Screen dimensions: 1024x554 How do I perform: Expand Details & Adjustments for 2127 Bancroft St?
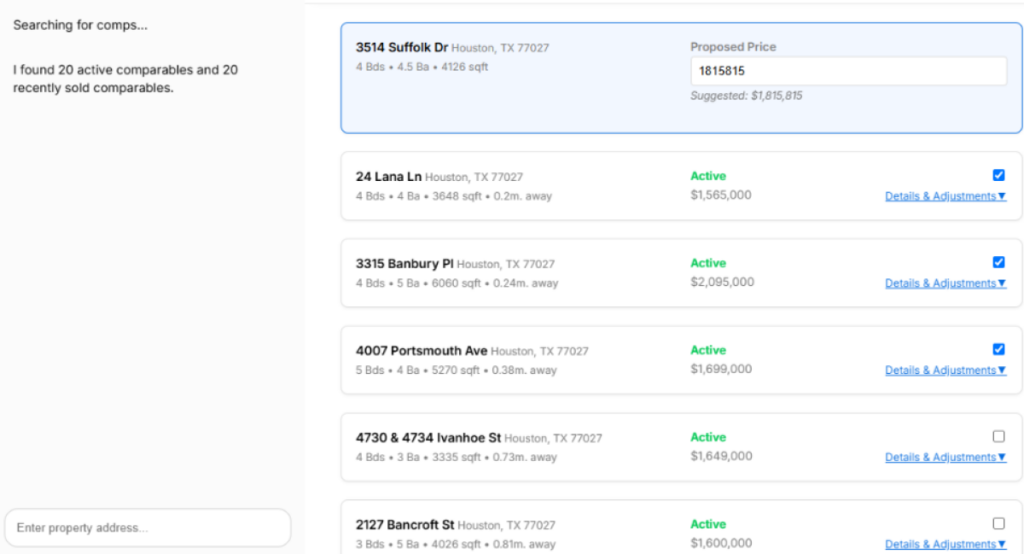[x=945, y=544]
